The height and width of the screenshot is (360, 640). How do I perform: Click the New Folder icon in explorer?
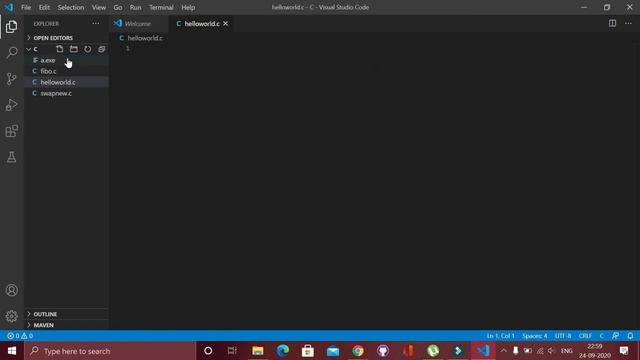(73, 49)
